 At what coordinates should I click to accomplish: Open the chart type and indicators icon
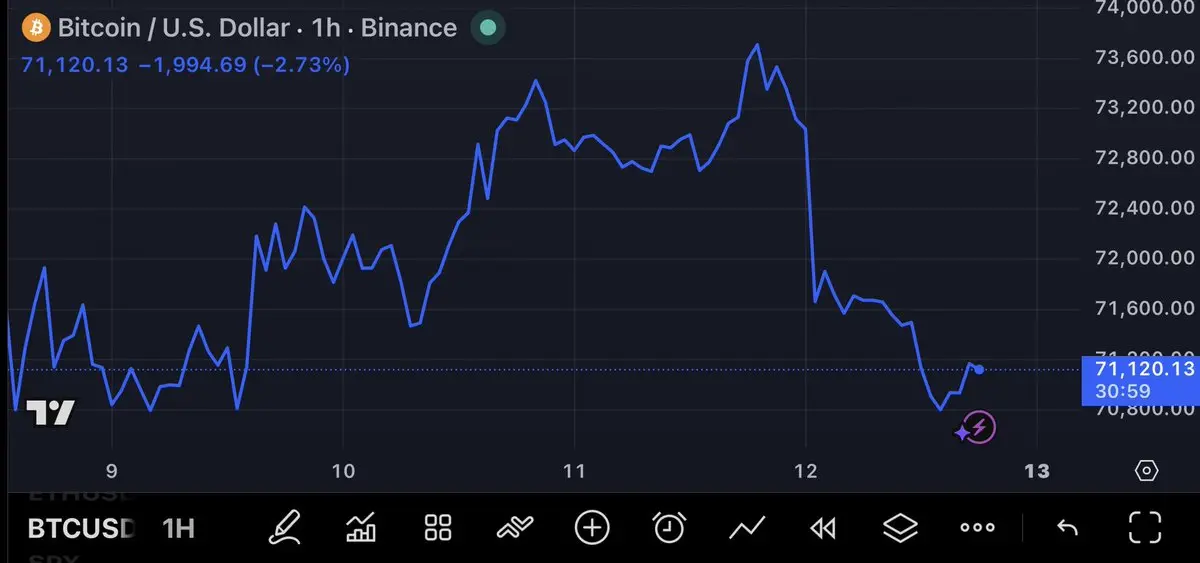361,527
